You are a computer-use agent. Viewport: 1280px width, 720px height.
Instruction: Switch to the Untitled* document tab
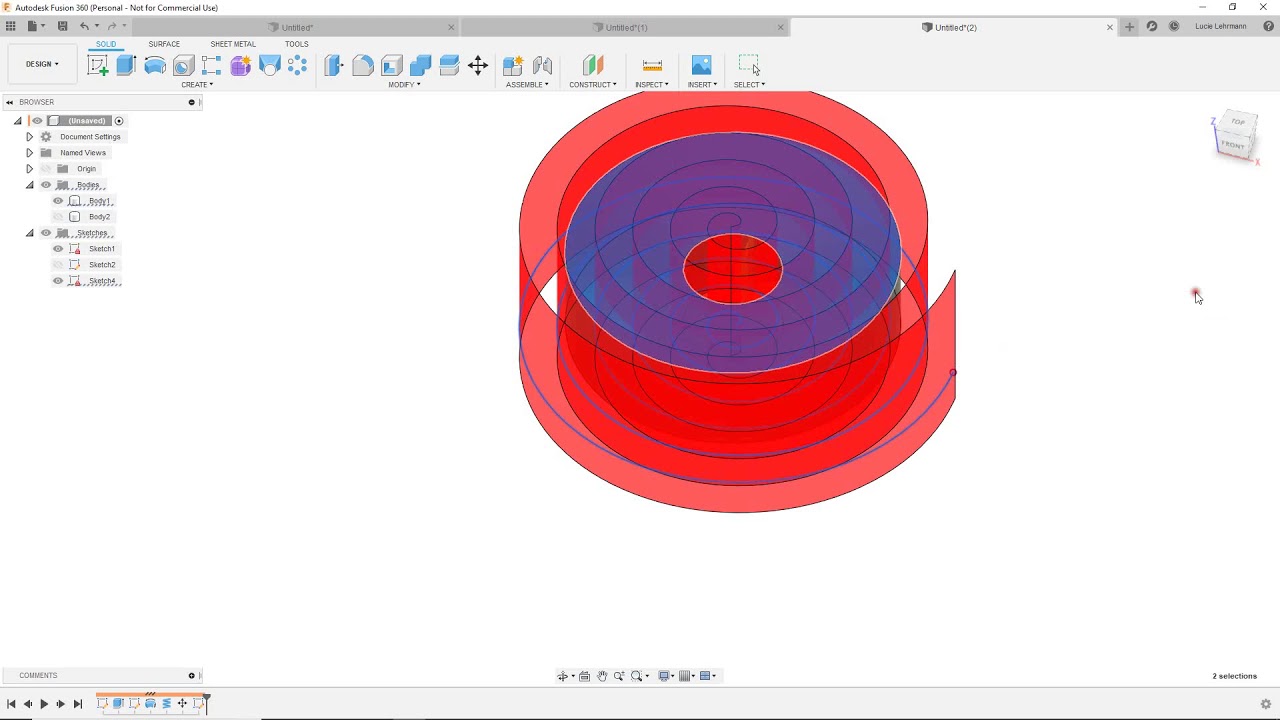[296, 27]
